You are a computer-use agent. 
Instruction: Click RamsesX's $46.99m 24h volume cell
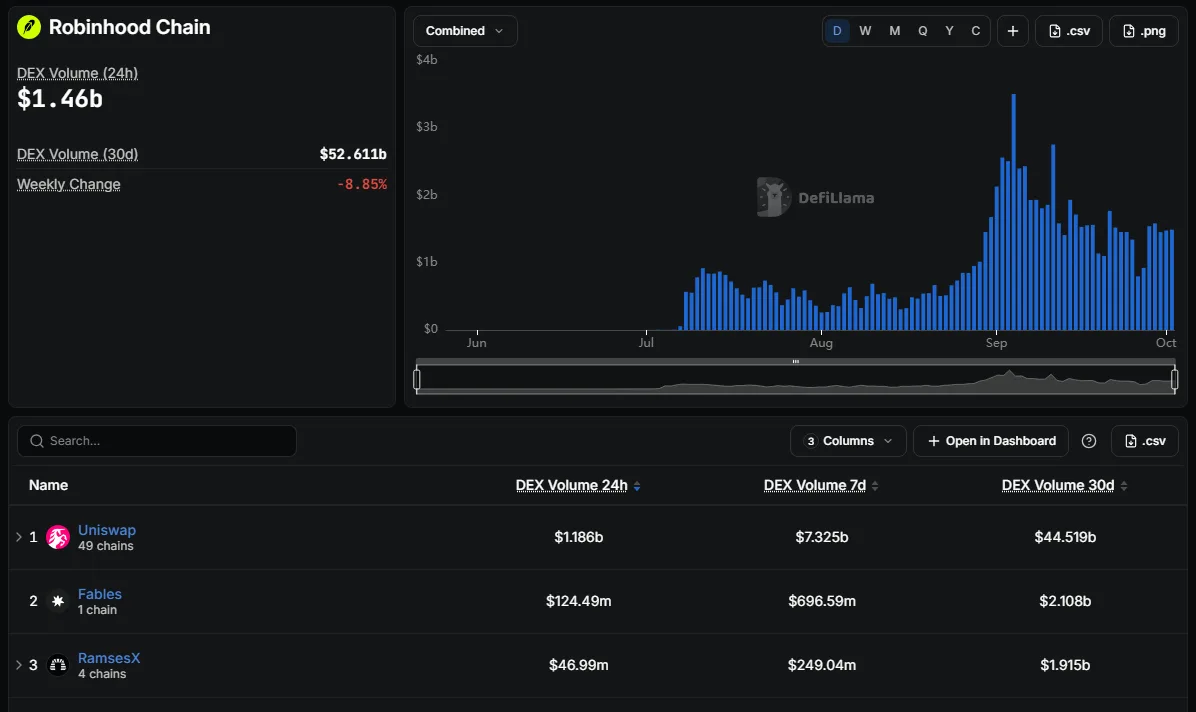coord(579,665)
